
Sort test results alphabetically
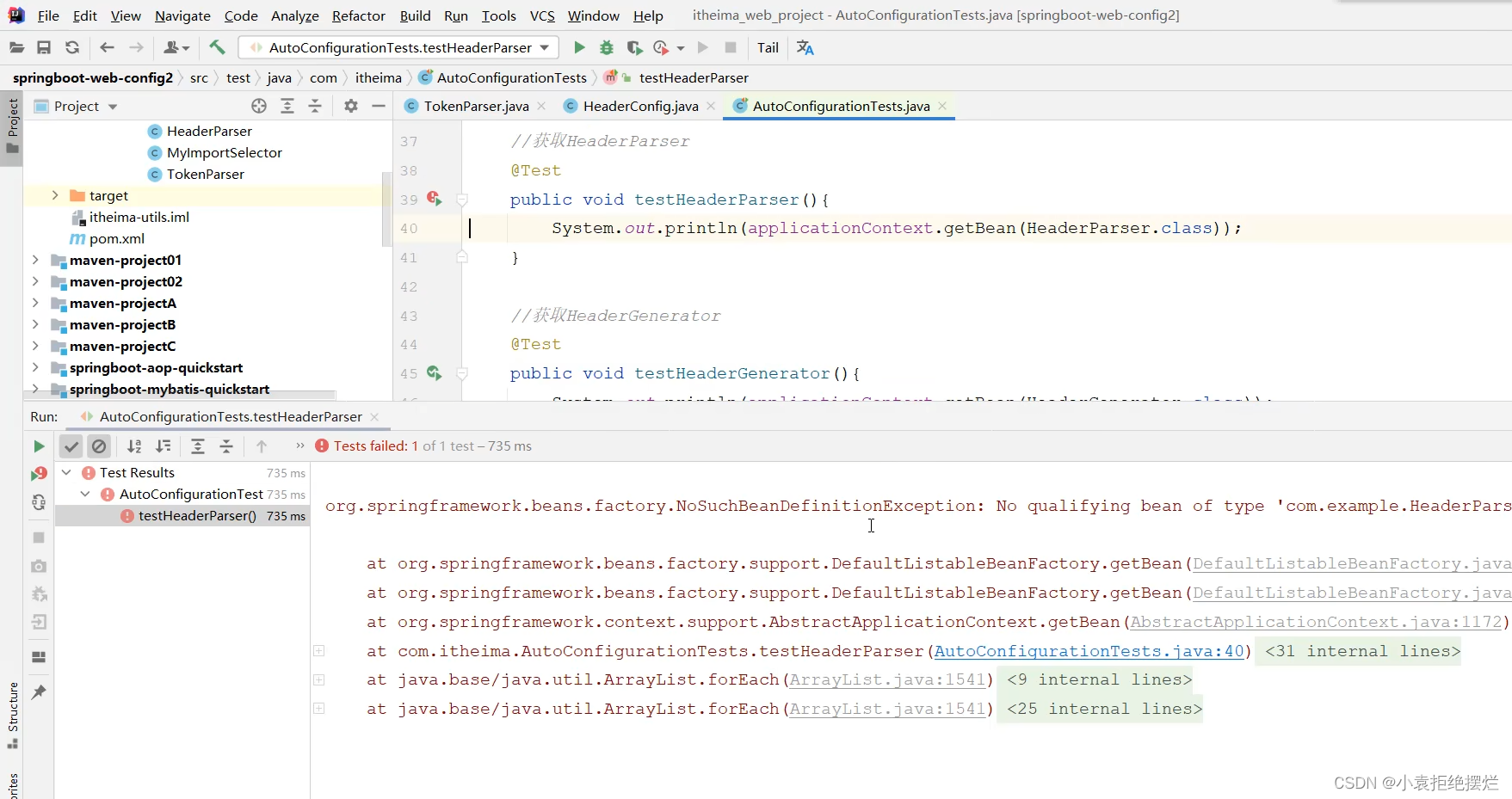134,446
